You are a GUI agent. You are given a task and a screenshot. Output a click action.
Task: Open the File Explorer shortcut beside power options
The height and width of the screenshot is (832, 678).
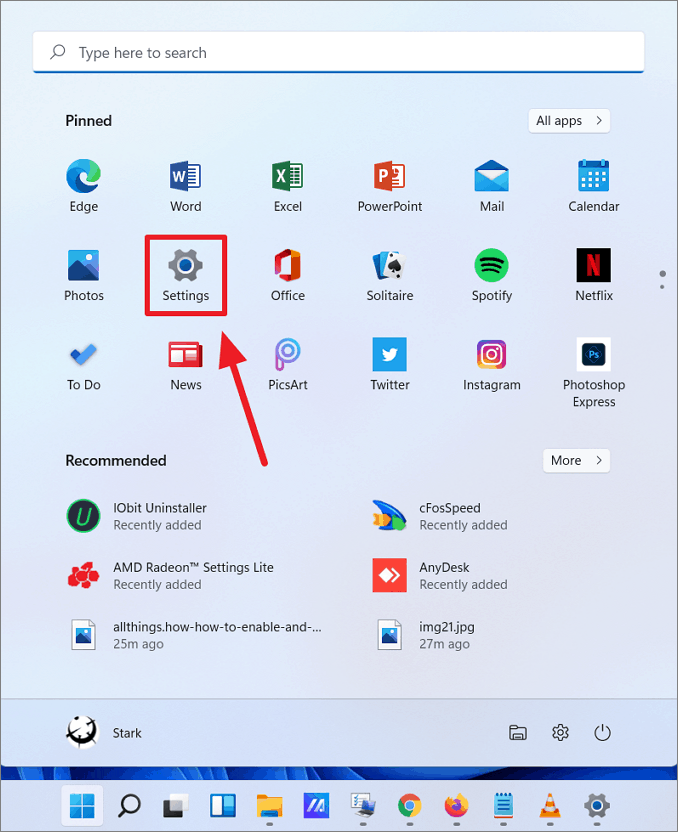pos(518,733)
